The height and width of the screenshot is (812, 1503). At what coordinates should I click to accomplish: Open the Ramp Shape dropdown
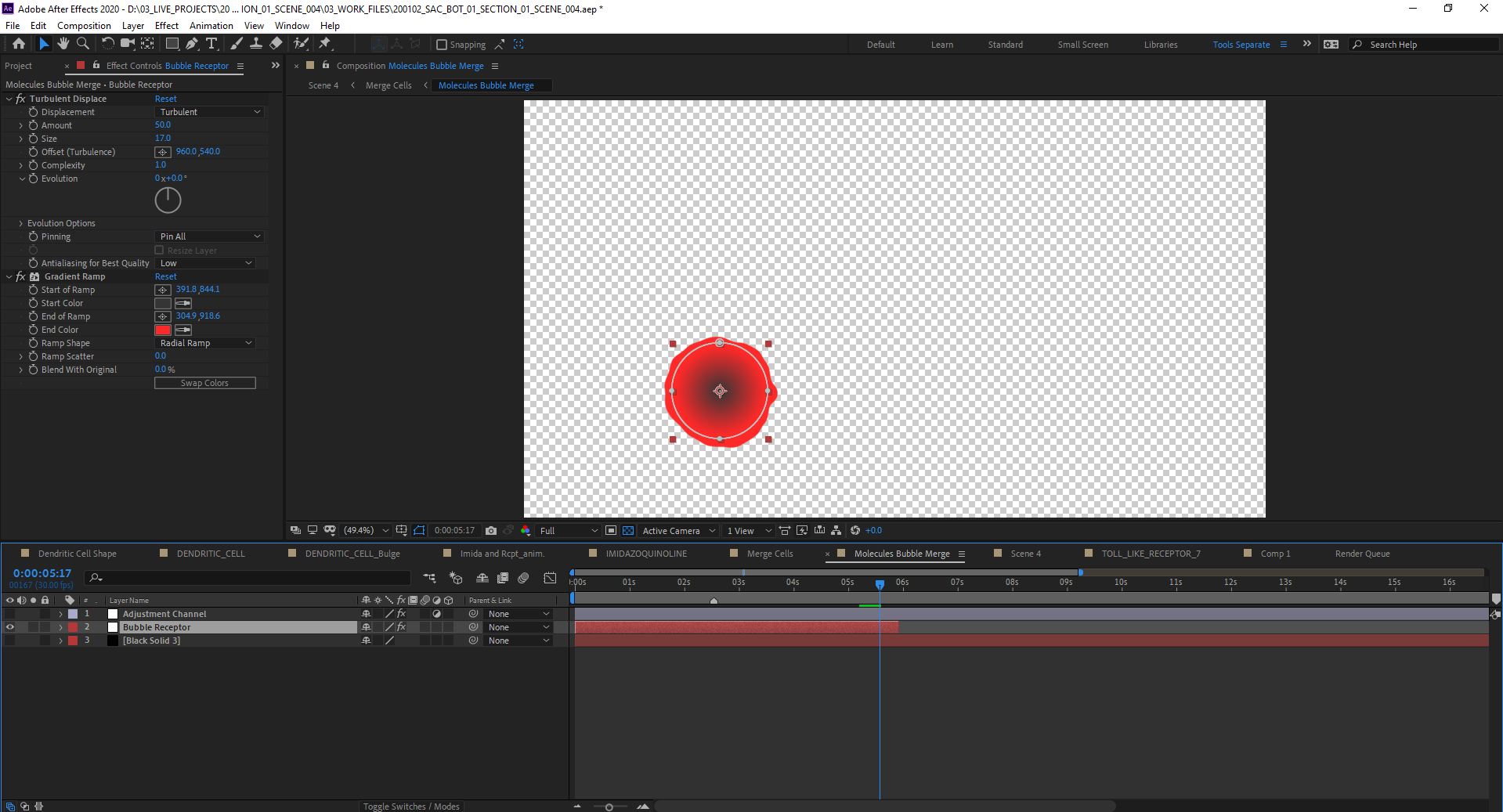pos(205,342)
